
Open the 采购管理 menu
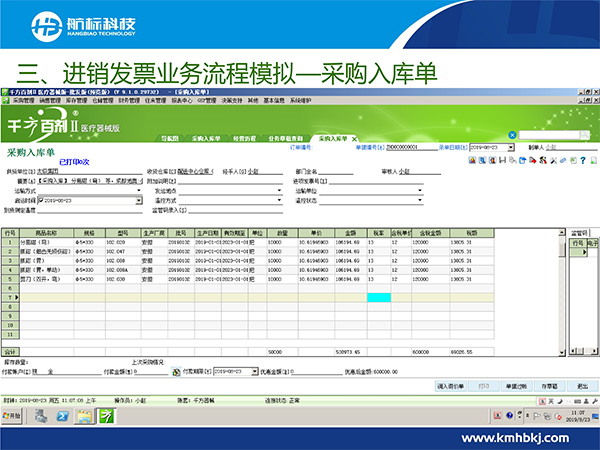click(x=24, y=100)
